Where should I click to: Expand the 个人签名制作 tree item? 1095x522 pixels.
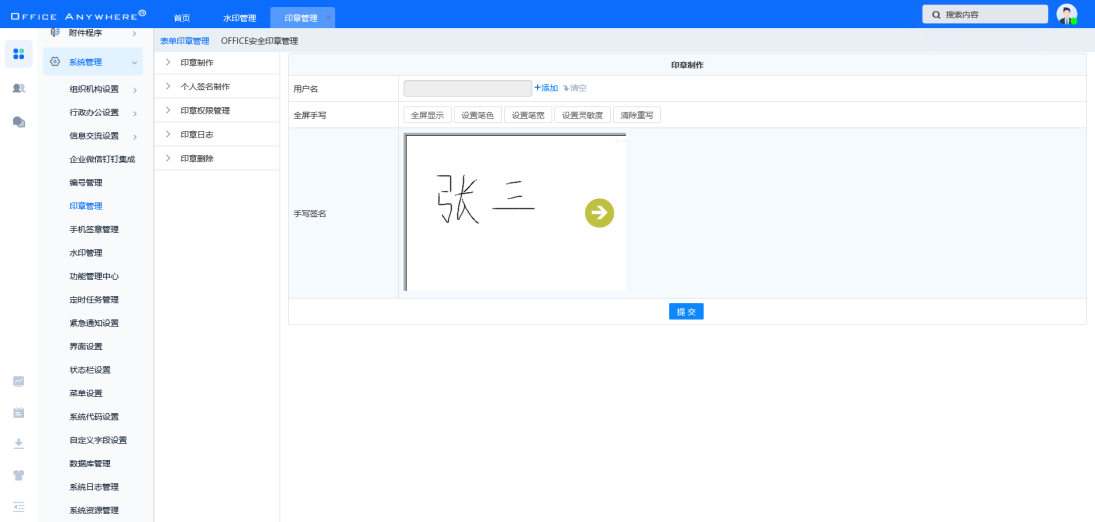pyautogui.click(x=168, y=86)
